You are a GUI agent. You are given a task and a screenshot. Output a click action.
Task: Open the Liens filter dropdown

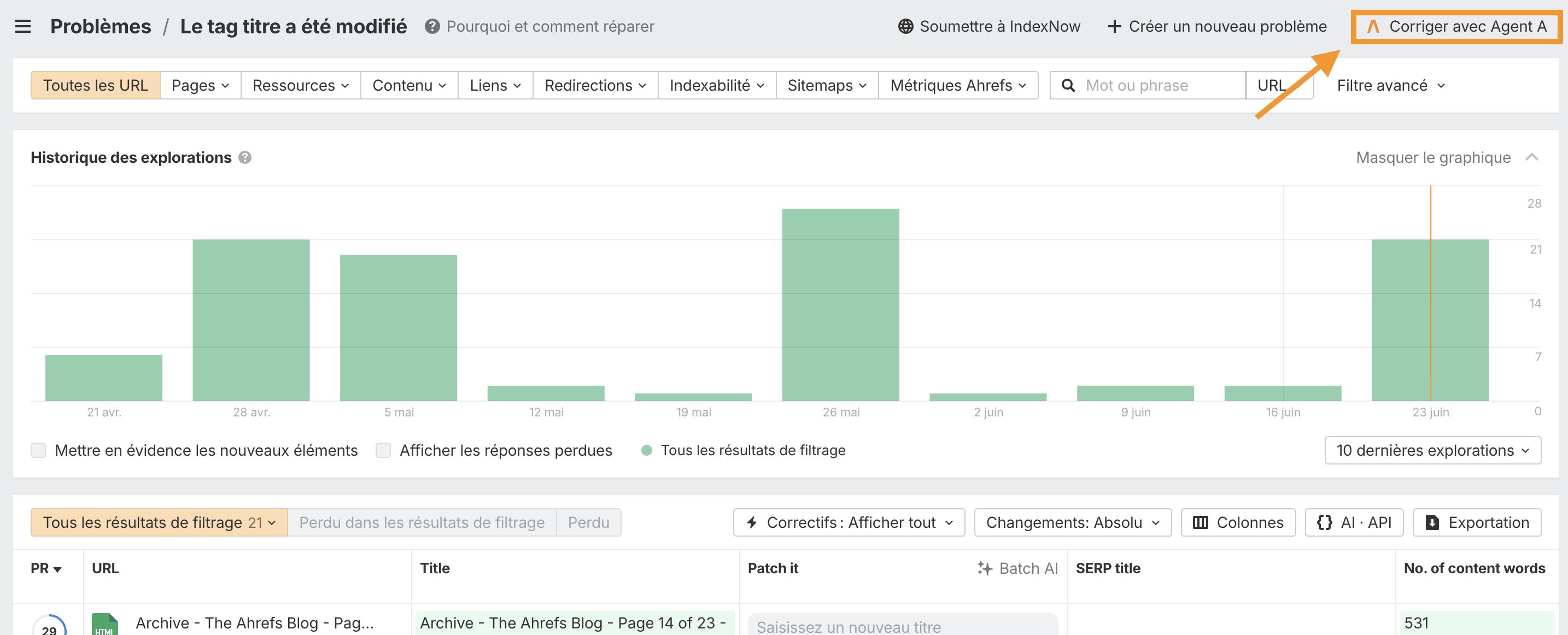(495, 85)
